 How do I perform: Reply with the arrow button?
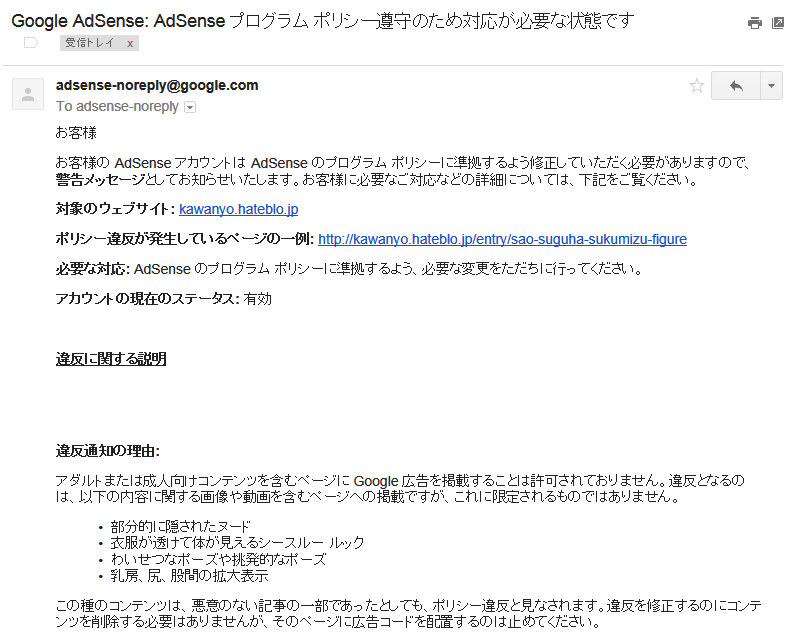(736, 86)
